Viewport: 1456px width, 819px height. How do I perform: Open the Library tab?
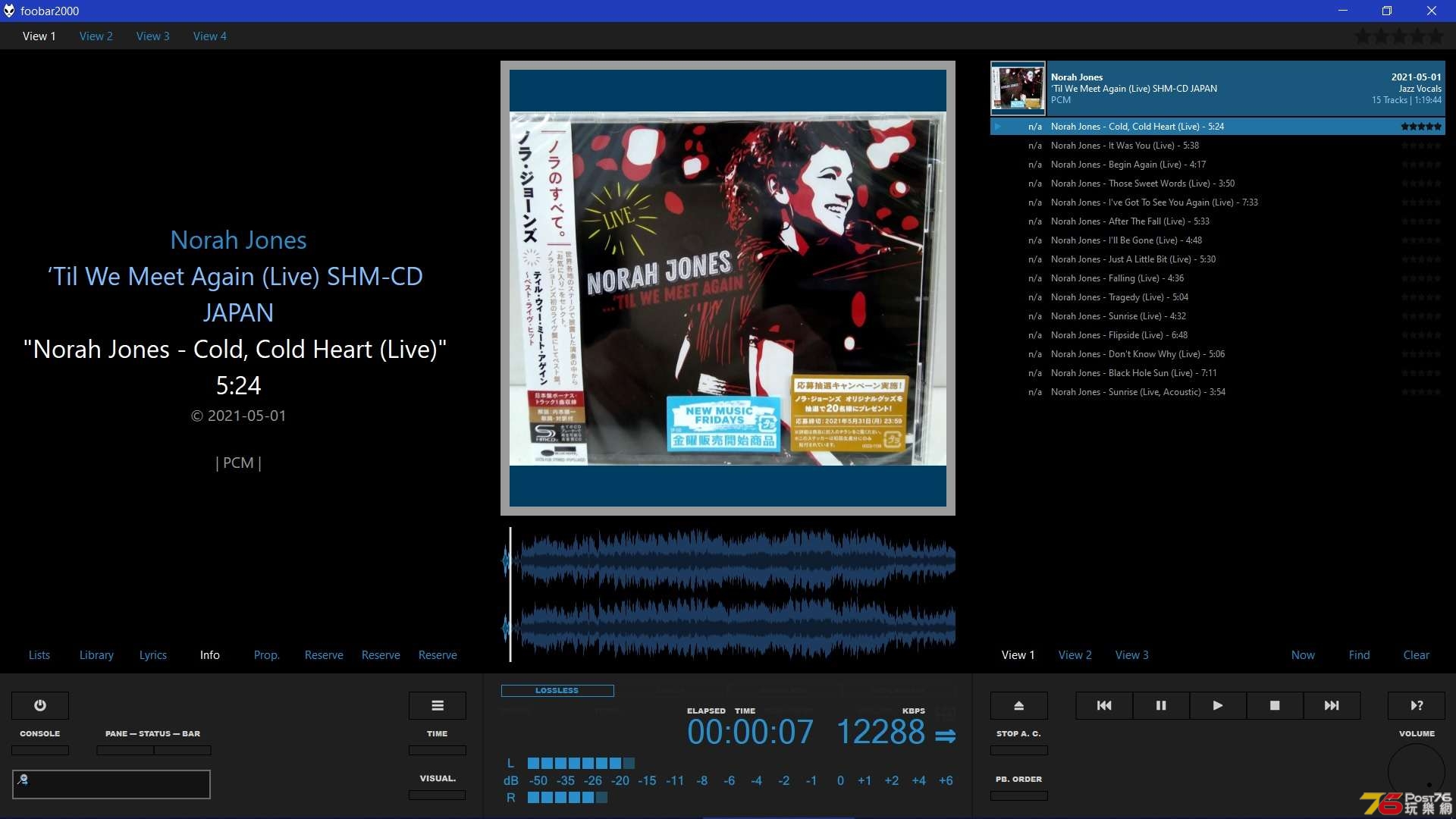[x=96, y=655]
